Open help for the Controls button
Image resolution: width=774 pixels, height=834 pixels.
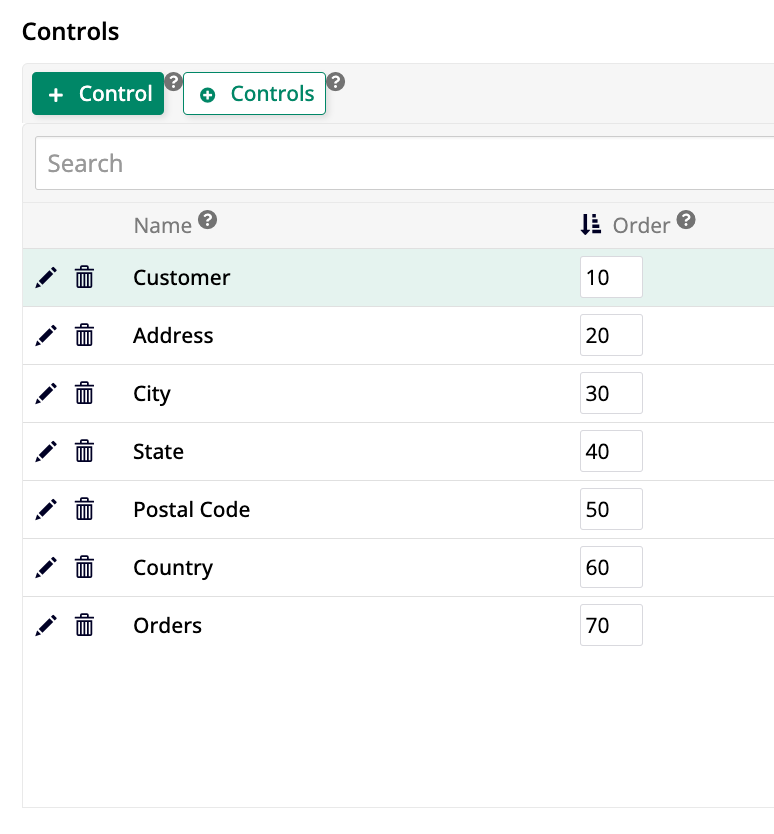point(334,84)
